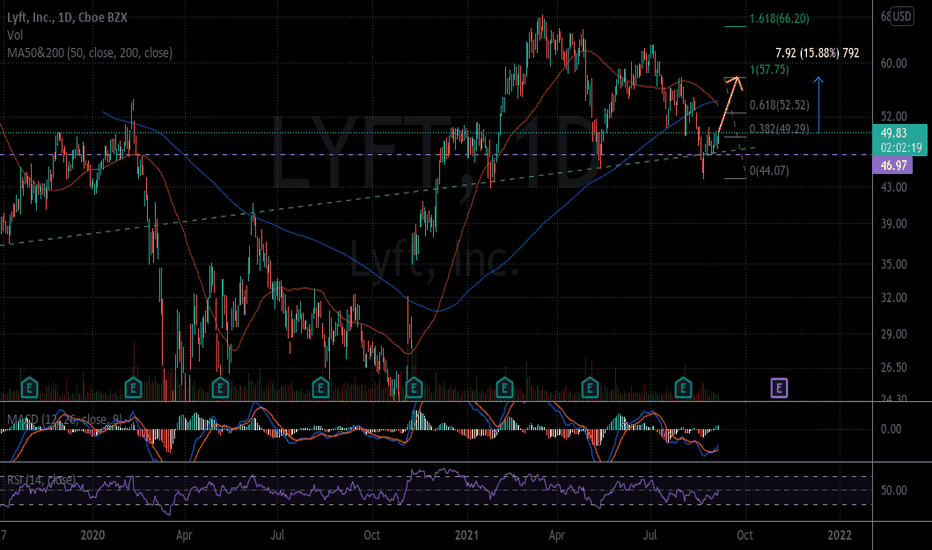Viewport: 932px width, 550px height.
Task: Click the 1(57.75) Fibonacci level label
Action: click(769, 70)
